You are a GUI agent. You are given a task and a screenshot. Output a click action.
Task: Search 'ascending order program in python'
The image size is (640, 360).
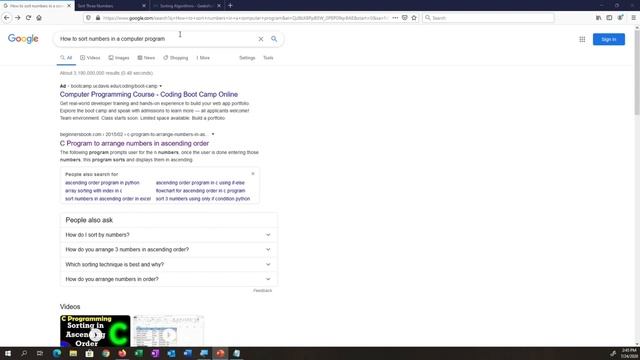coord(102,183)
